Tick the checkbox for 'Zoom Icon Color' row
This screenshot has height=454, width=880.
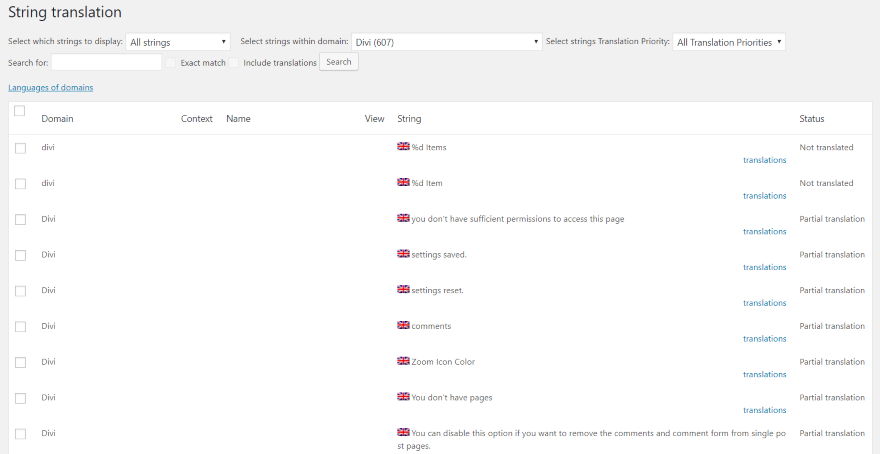(20, 363)
